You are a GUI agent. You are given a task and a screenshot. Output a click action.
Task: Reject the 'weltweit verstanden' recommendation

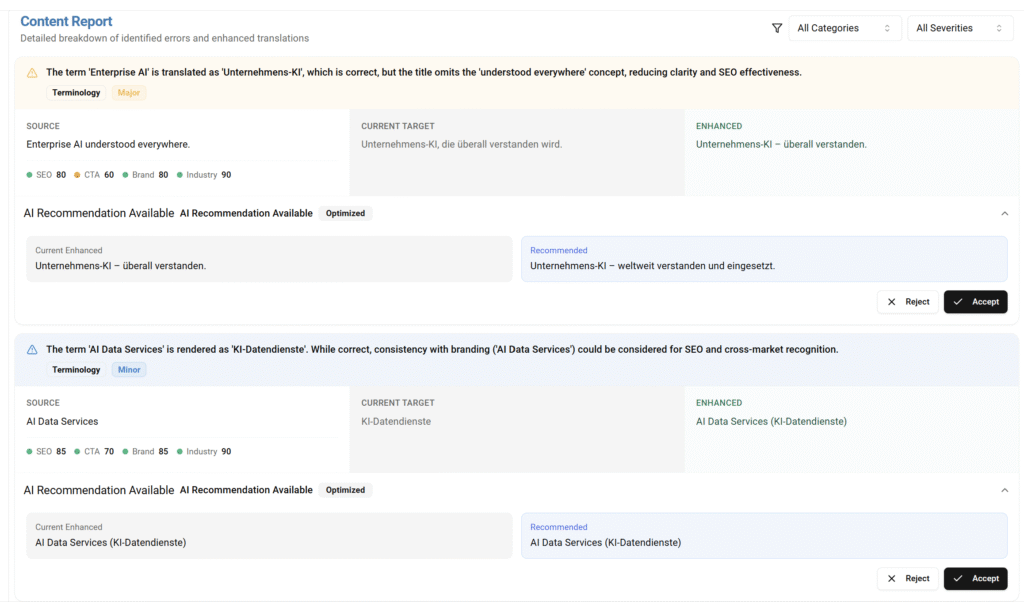pos(907,302)
